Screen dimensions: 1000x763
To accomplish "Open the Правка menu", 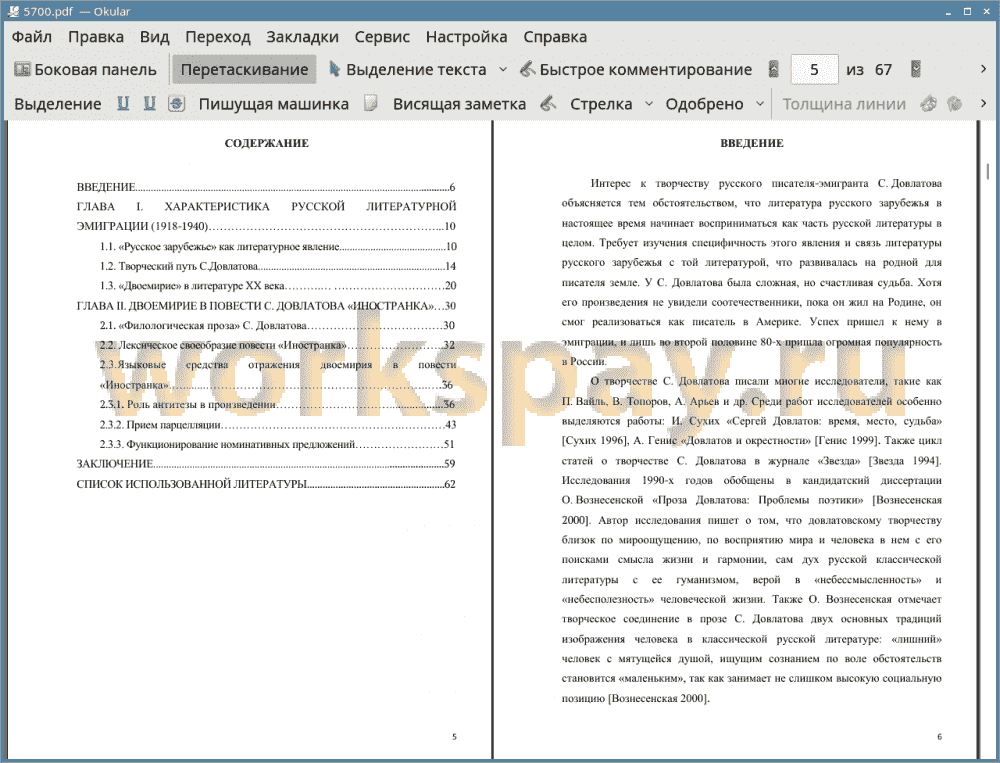I will [x=96, y=37].
